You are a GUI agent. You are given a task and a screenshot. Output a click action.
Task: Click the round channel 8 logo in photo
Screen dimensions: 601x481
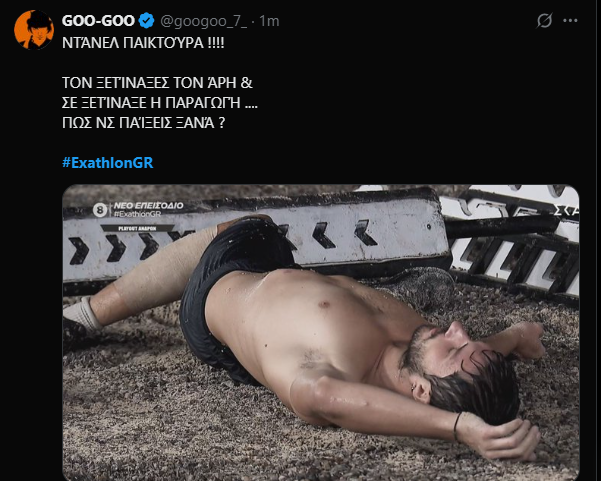coord(99,210)
